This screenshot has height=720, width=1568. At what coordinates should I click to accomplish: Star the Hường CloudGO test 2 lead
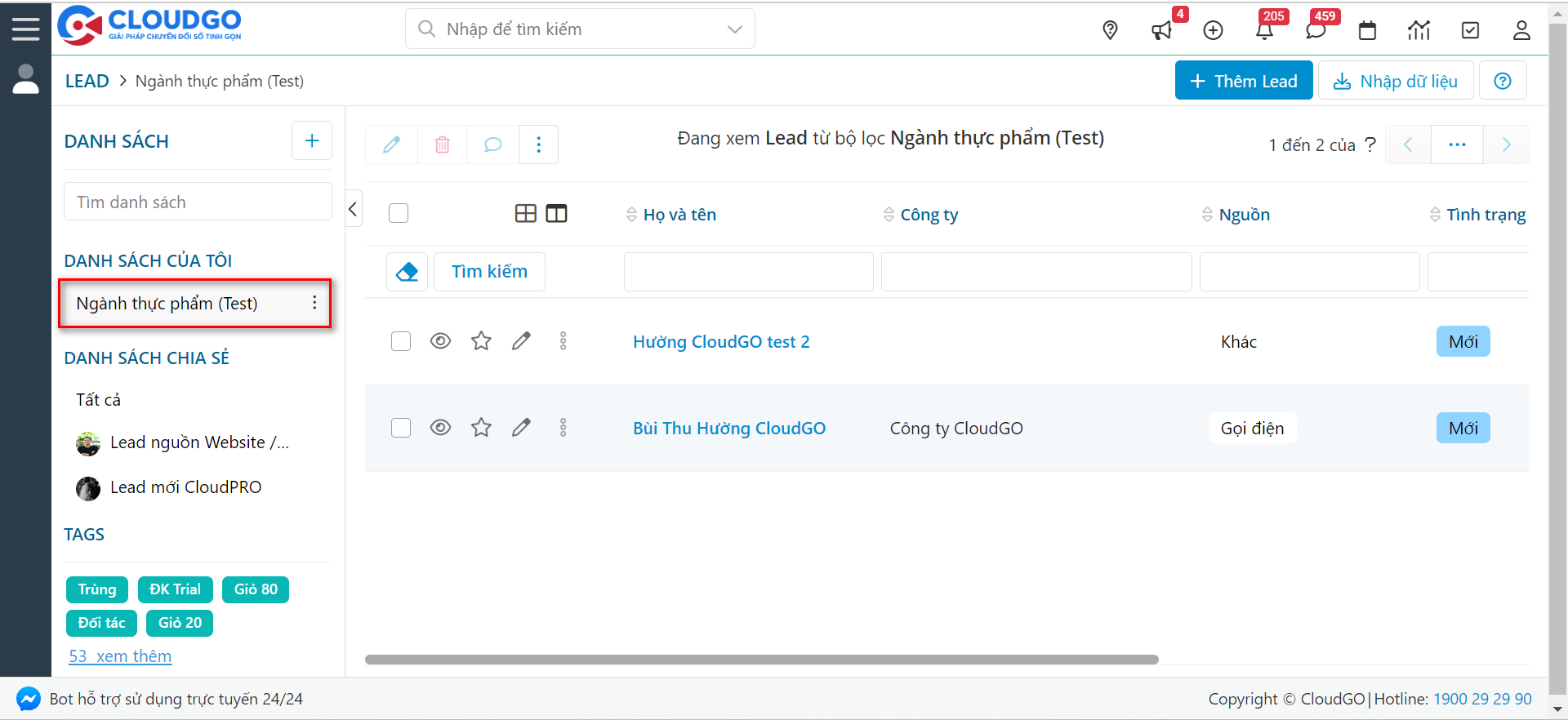coord(481,341)
